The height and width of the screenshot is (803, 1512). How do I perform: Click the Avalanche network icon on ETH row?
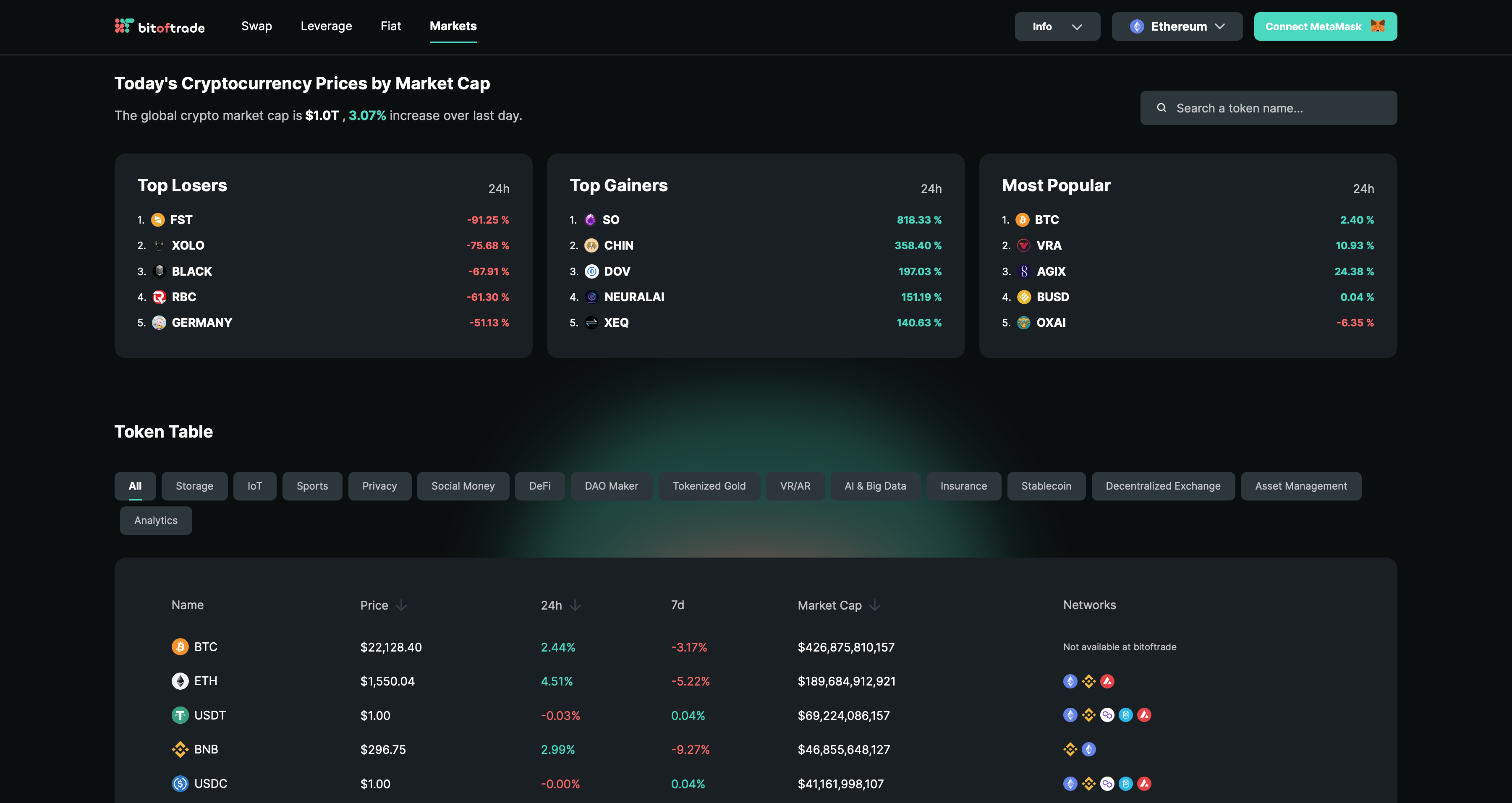tap(1107, 681)
